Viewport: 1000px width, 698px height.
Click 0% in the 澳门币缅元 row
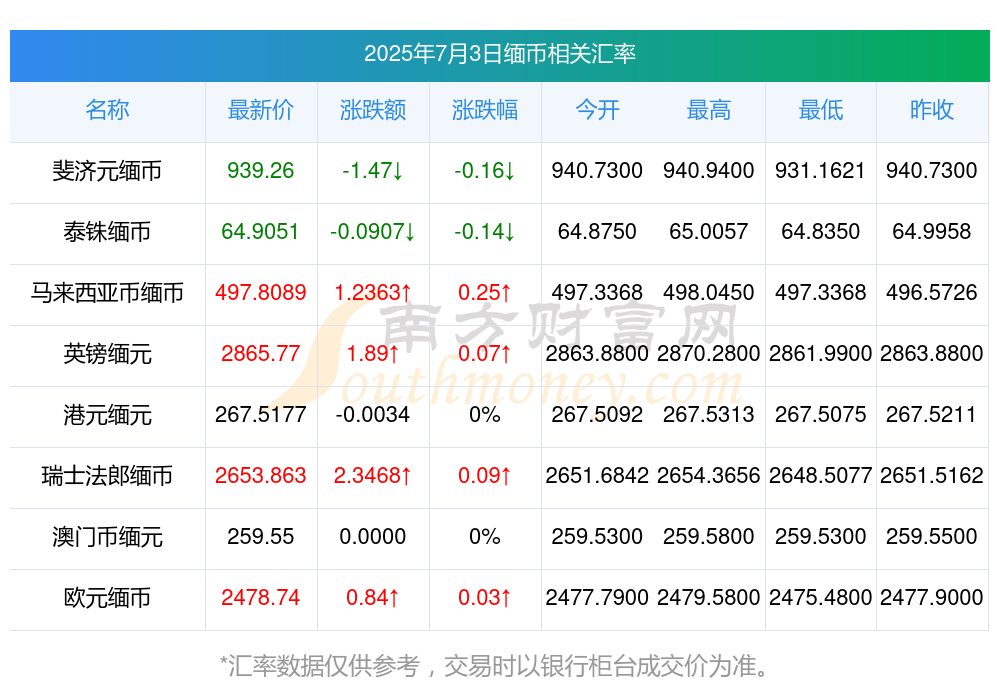[485, 536]
